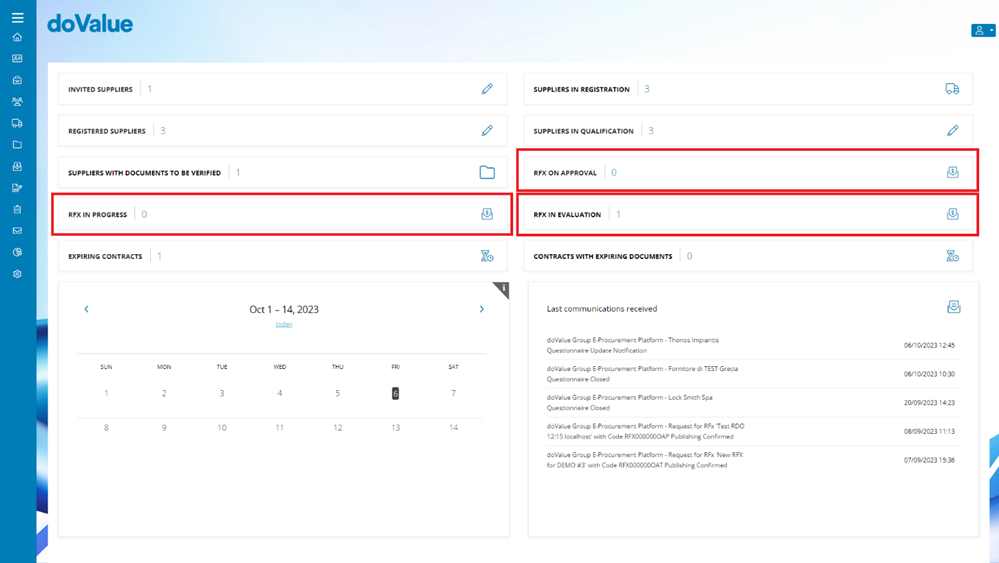Open the settings gear sidebar icon
The width and height of the screenshot is (999, 563).
point(17,274)
